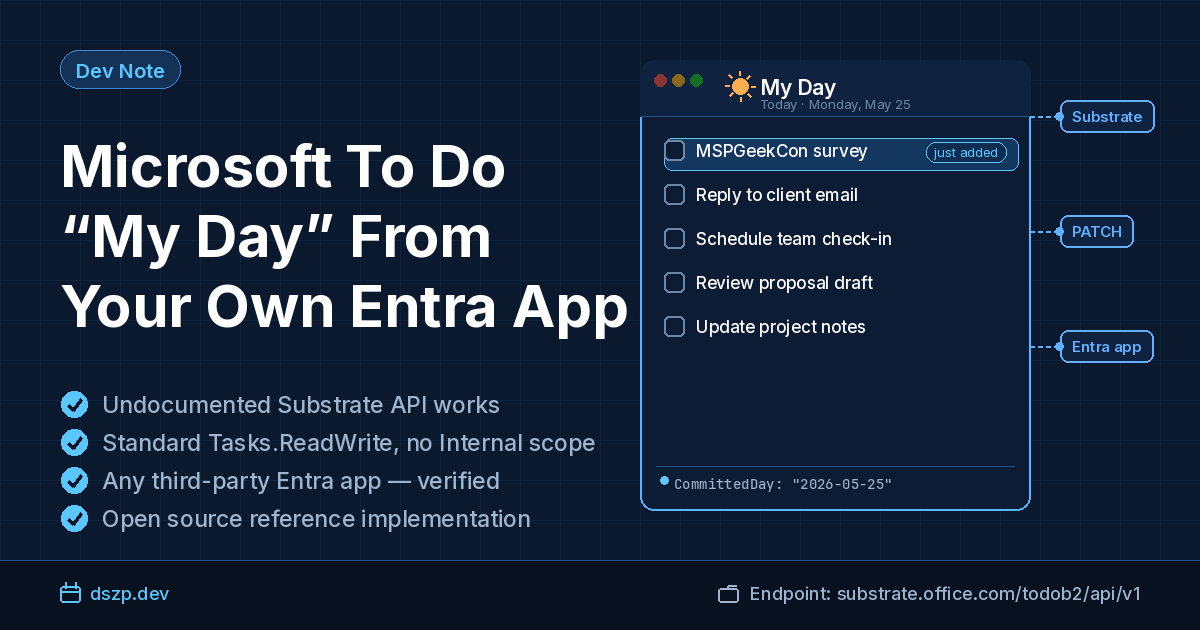
Task: Click the Dev Note badge
Action: point(120,70)
